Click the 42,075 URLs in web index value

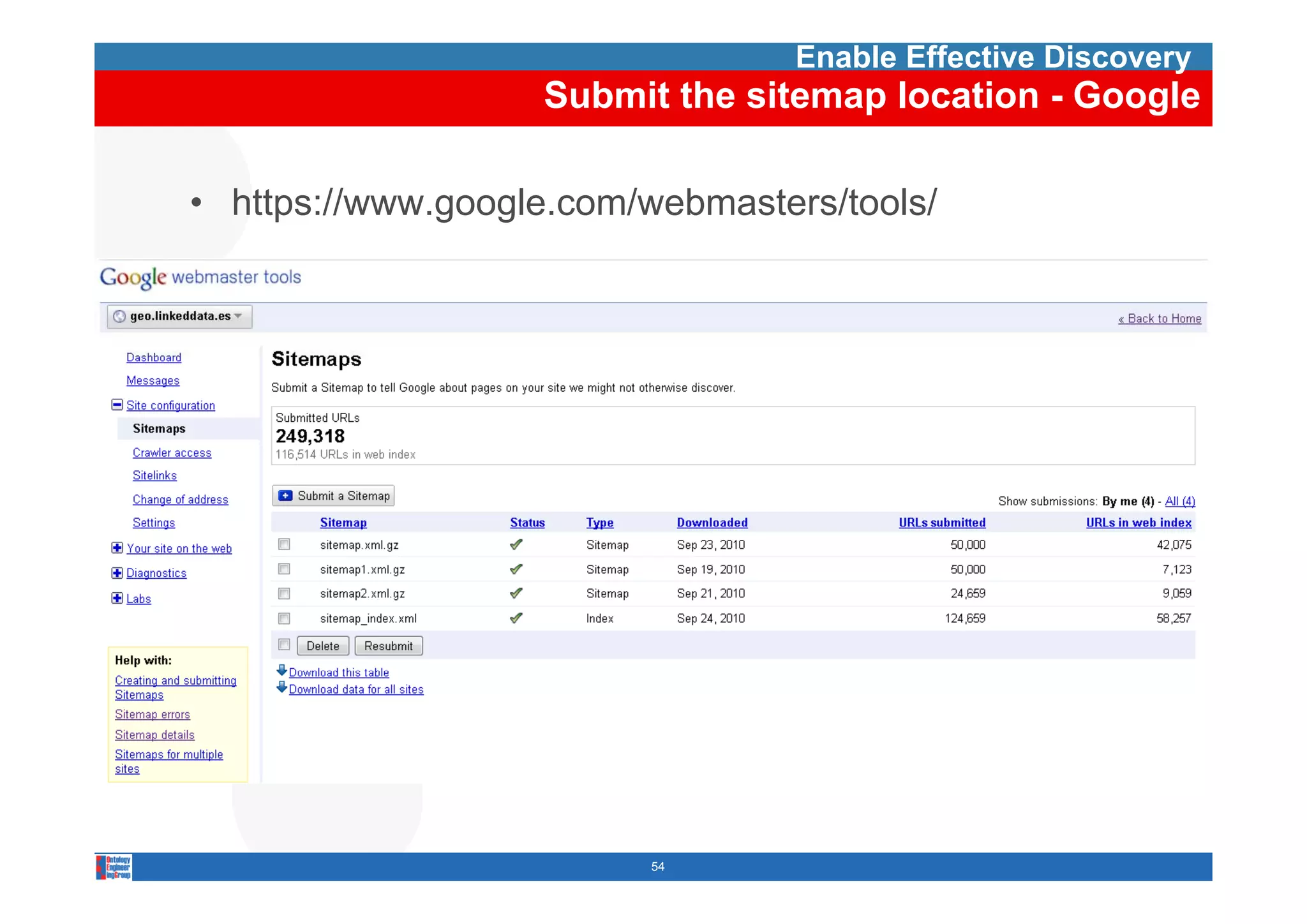click(1174, 545)
